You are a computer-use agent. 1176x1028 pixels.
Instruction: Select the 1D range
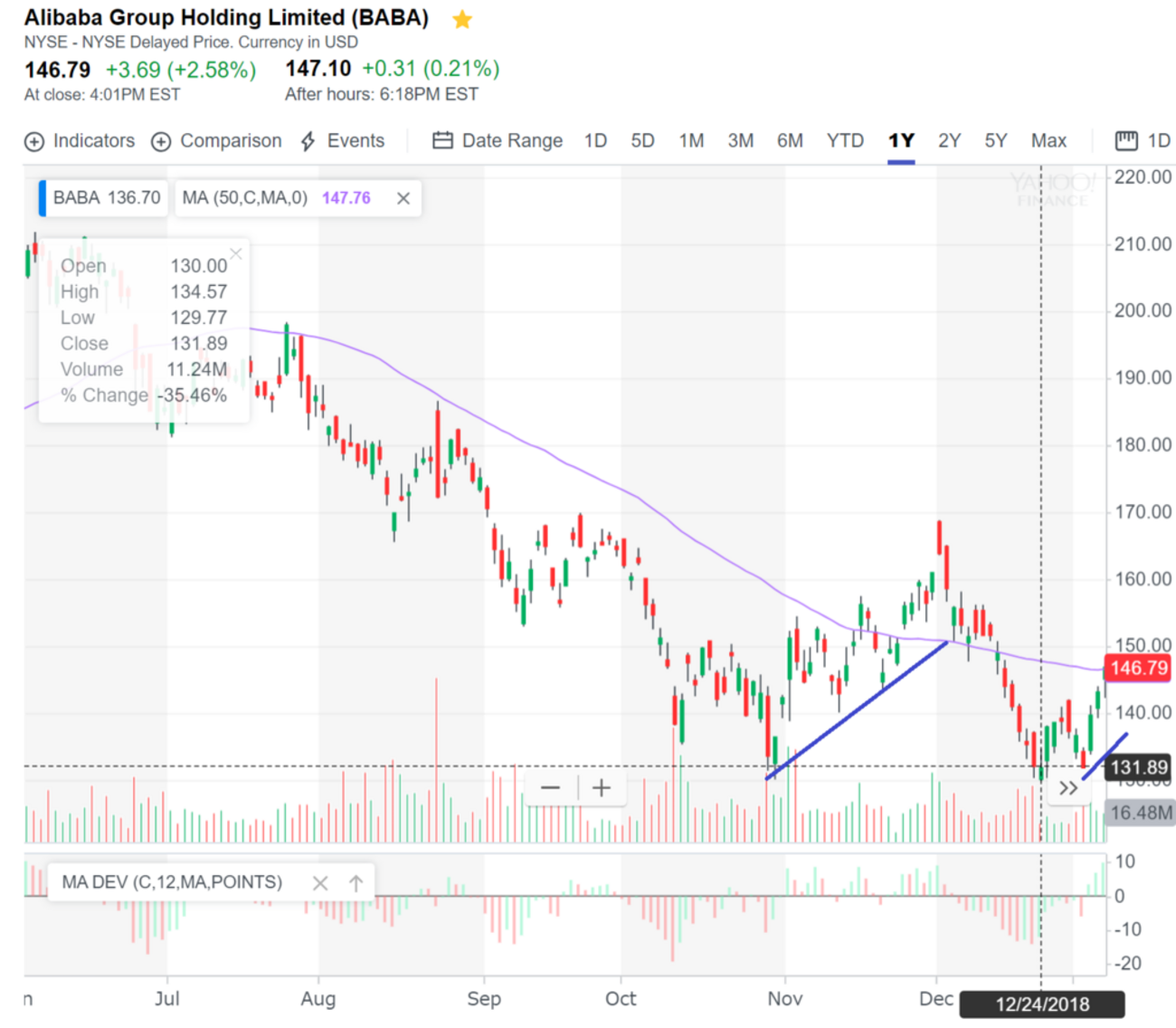coord(595,141)
